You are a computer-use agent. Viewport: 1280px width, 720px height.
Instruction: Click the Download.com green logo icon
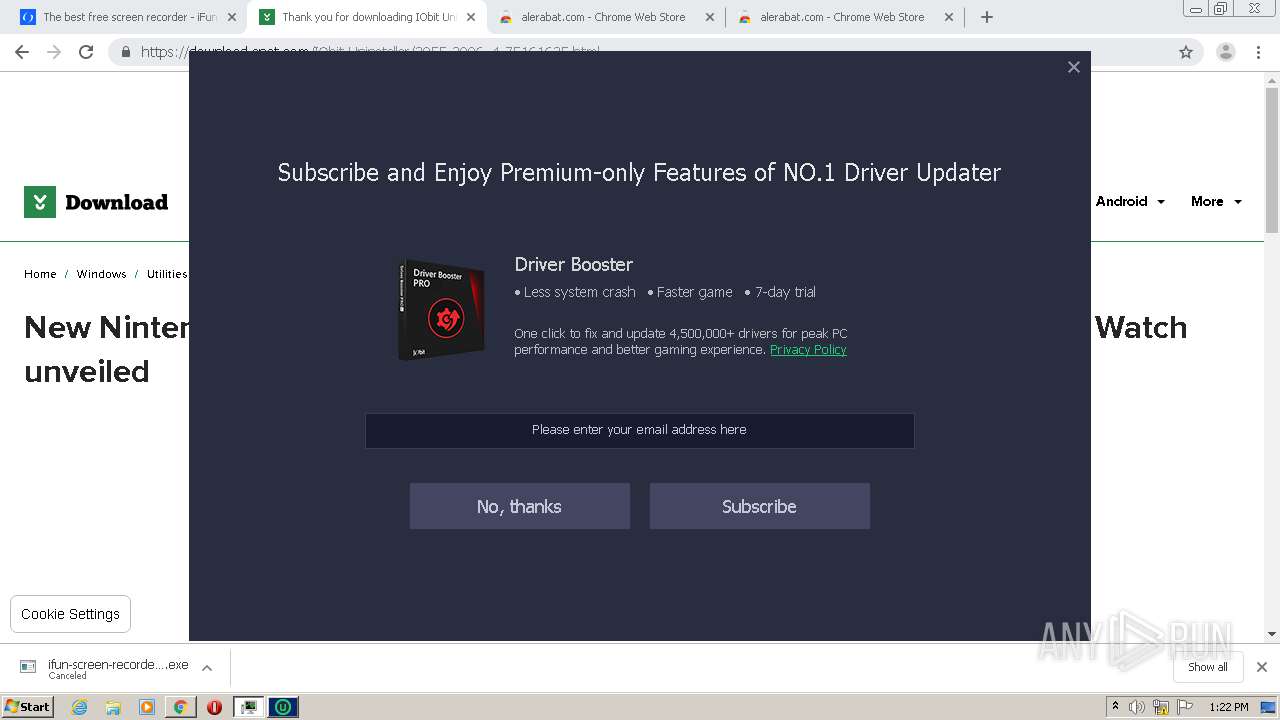coord(40,202)
